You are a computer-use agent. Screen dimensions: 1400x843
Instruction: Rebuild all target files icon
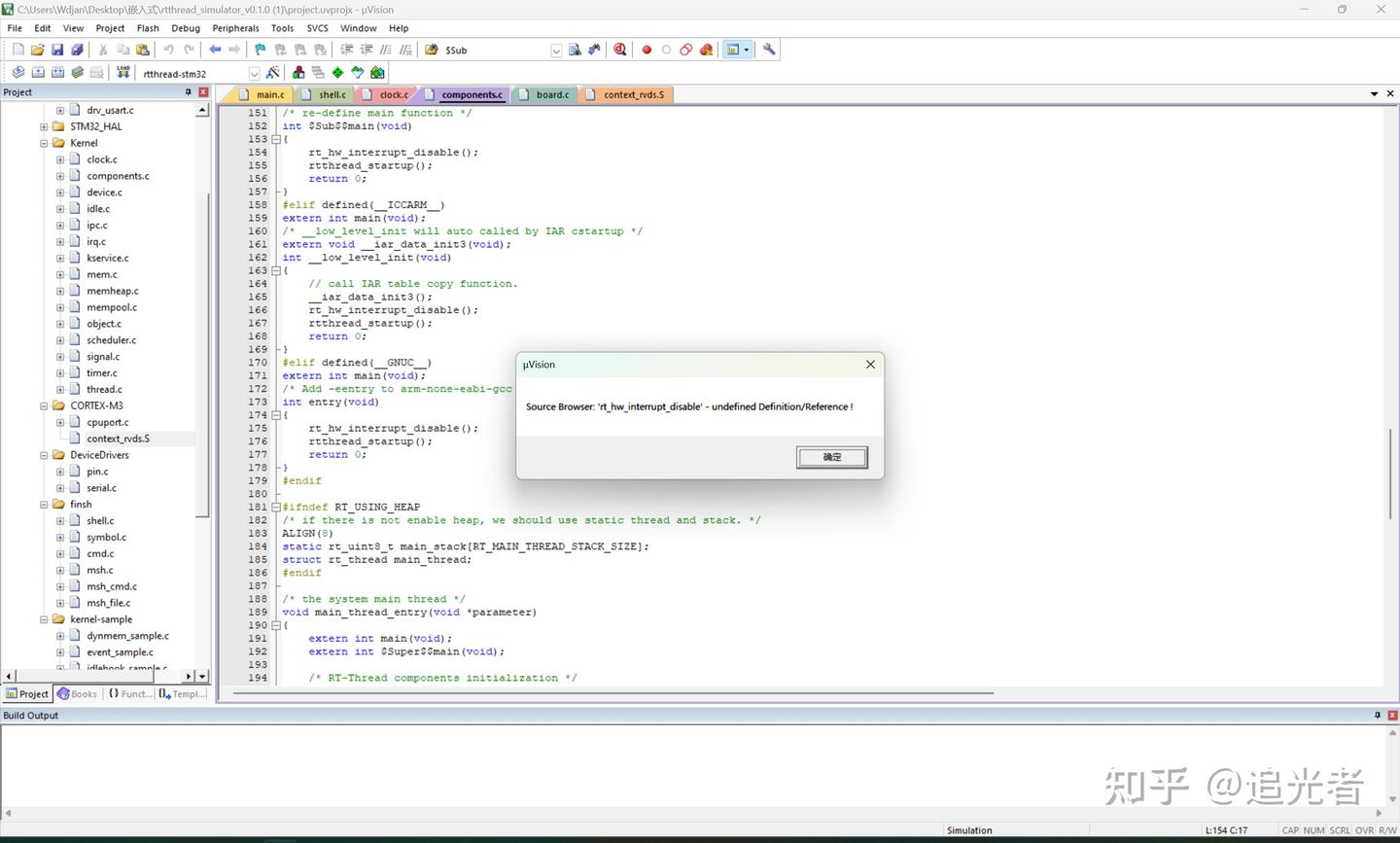click(57, 73)
